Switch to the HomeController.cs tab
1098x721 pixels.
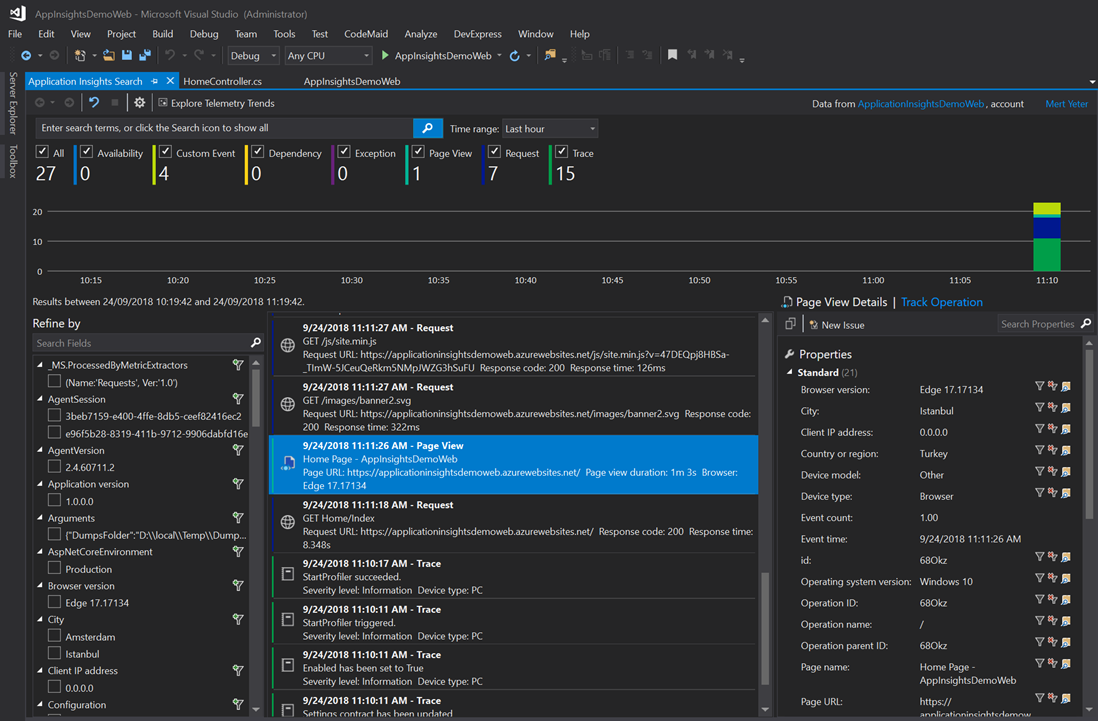coord(222,81)
